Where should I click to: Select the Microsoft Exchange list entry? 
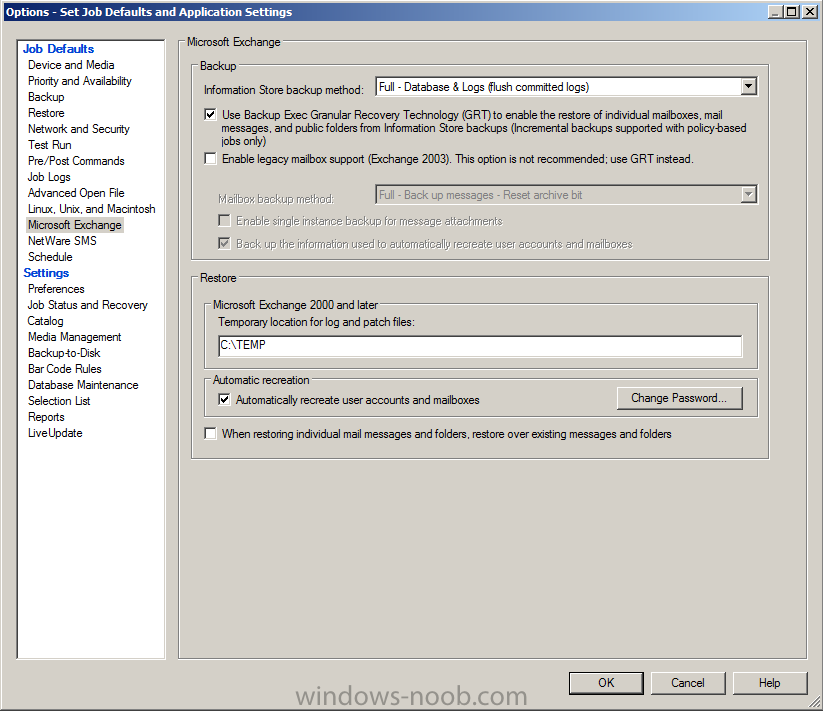[75, 225]
